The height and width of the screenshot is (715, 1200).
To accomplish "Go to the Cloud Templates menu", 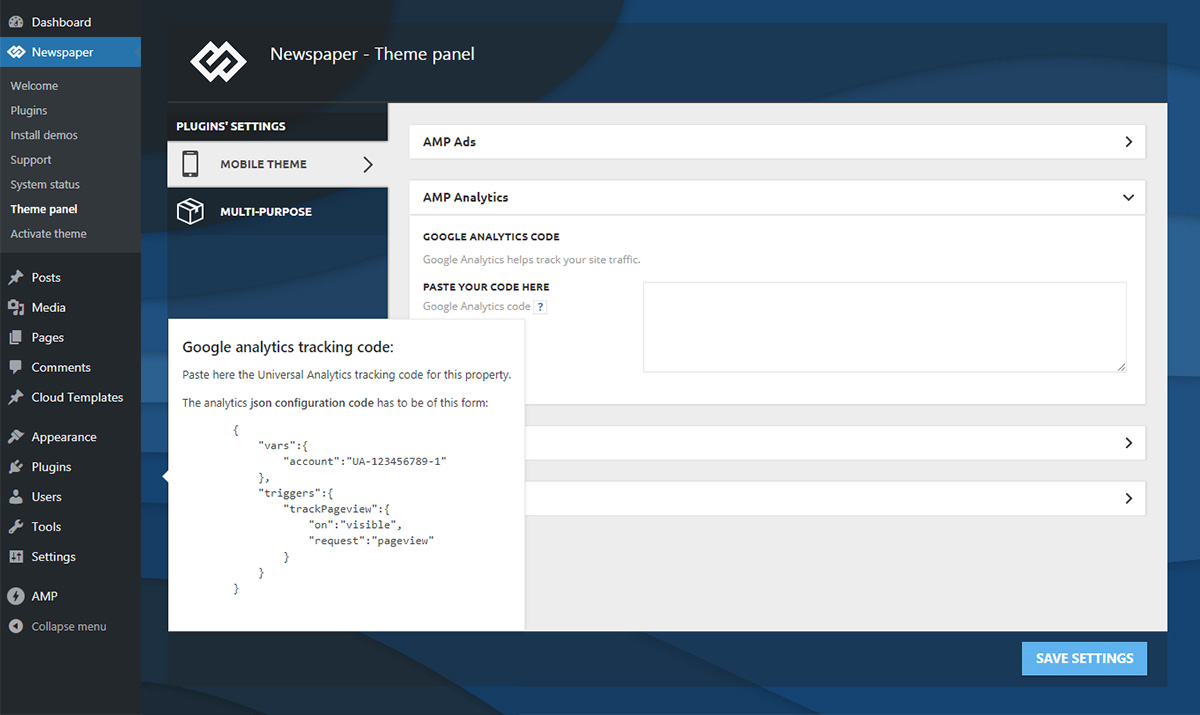I will pos(70,398).
